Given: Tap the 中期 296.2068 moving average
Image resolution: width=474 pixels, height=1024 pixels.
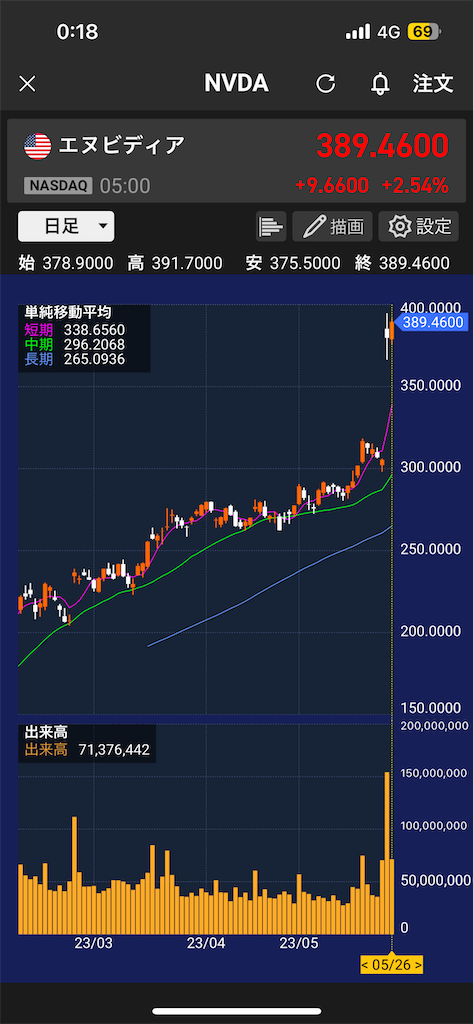Looking at the screenshot, I should 74,344.
